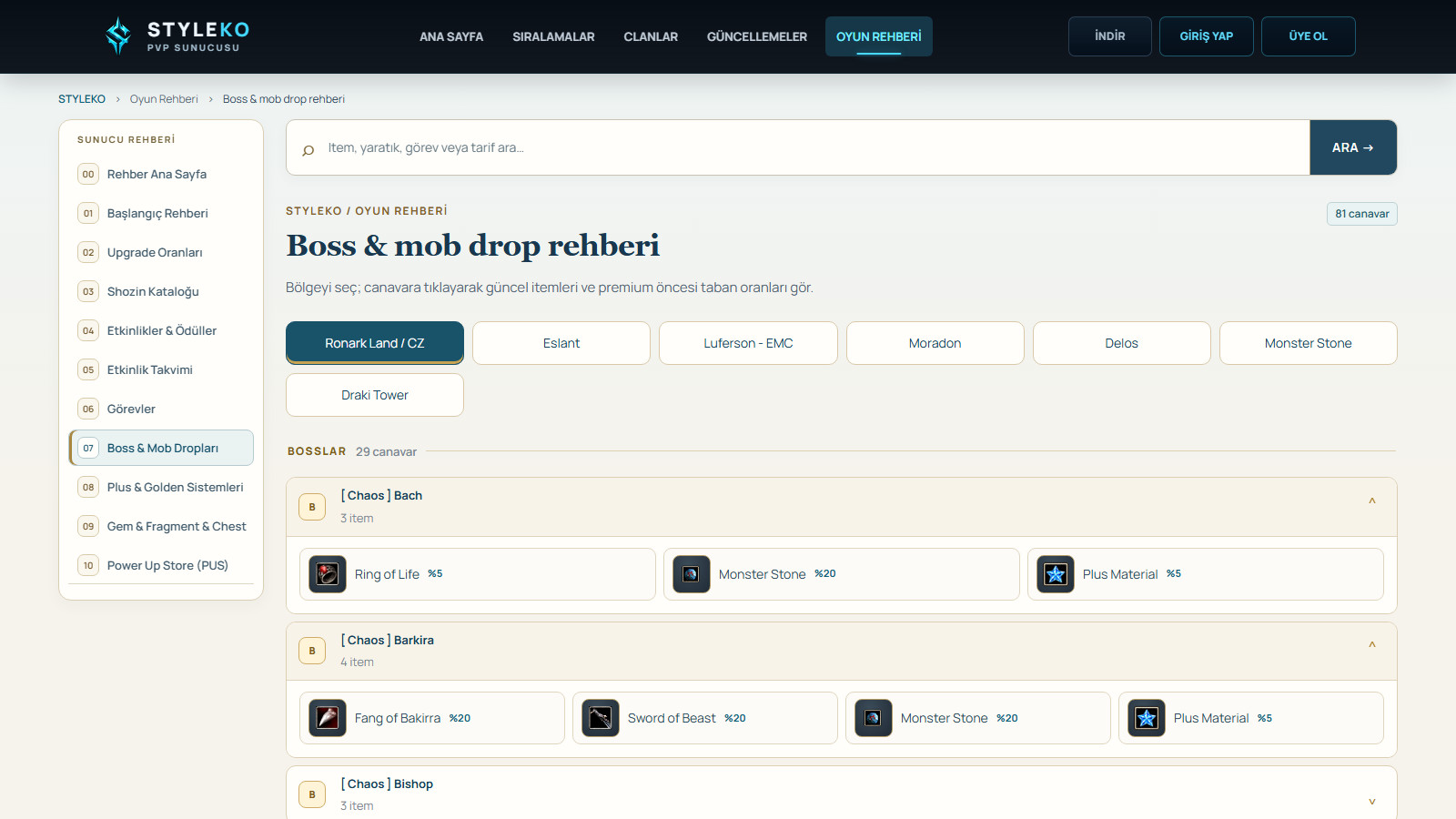Collapse the [Chaos] Barkira boss panel
Image resolution: width=1456 pixels, height=819 pixels.
1372,645
